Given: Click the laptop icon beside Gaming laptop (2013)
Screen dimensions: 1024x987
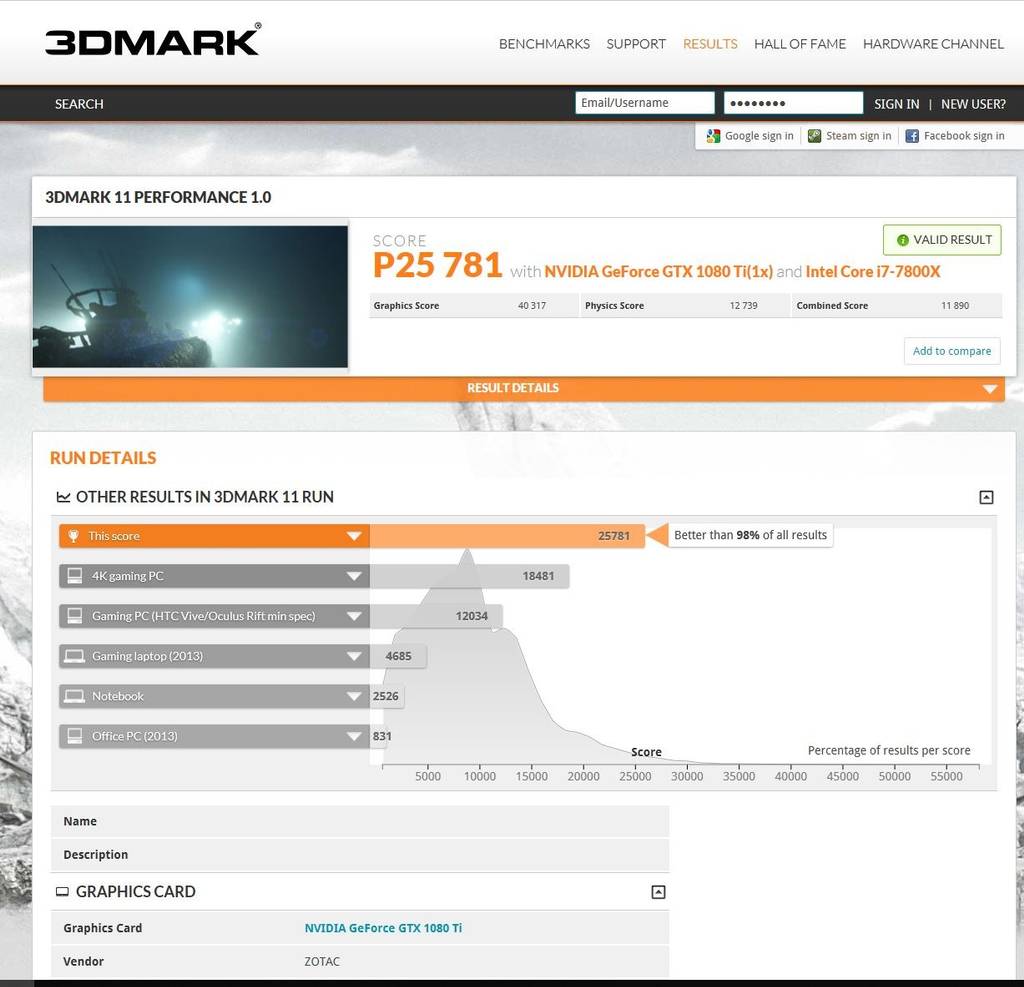Looking at the screenshot, I should pos(74,656).
